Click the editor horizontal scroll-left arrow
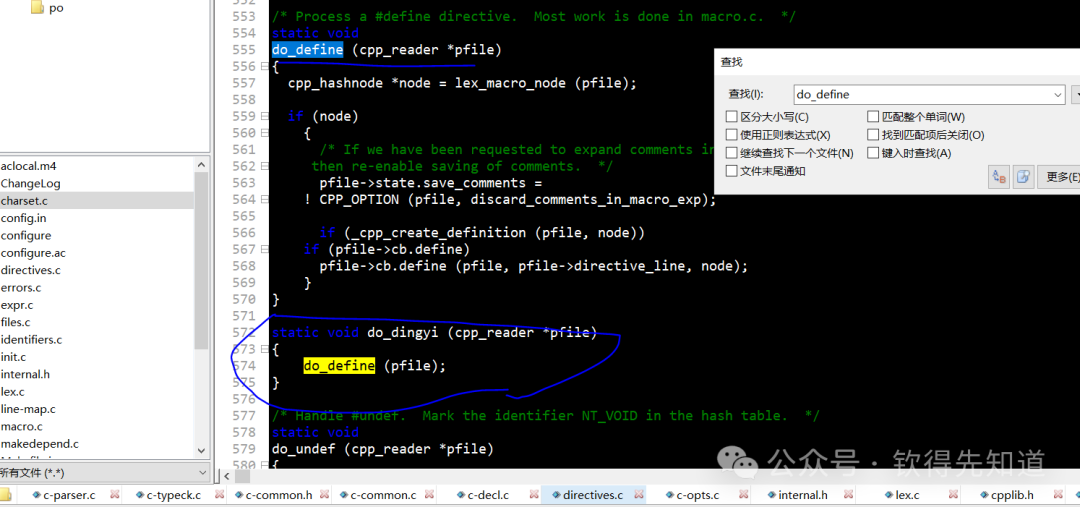Image resolution: width=1080 pixels, height=507 pixels. (x=225, y=476)
